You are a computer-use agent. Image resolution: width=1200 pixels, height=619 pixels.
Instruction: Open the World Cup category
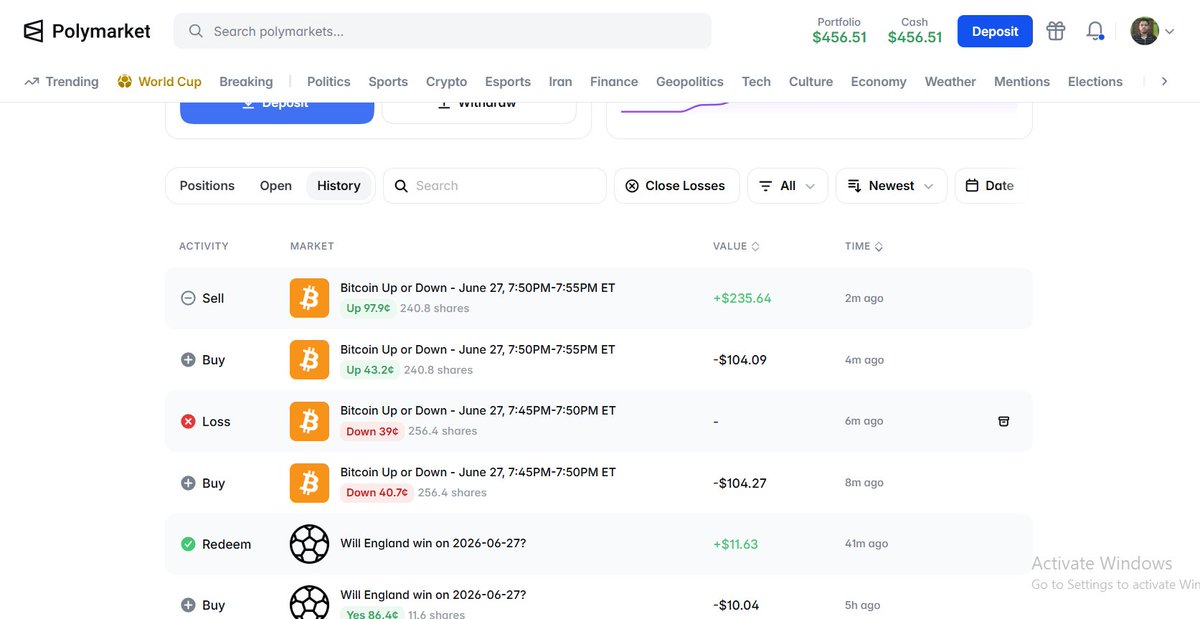point(160,82)
